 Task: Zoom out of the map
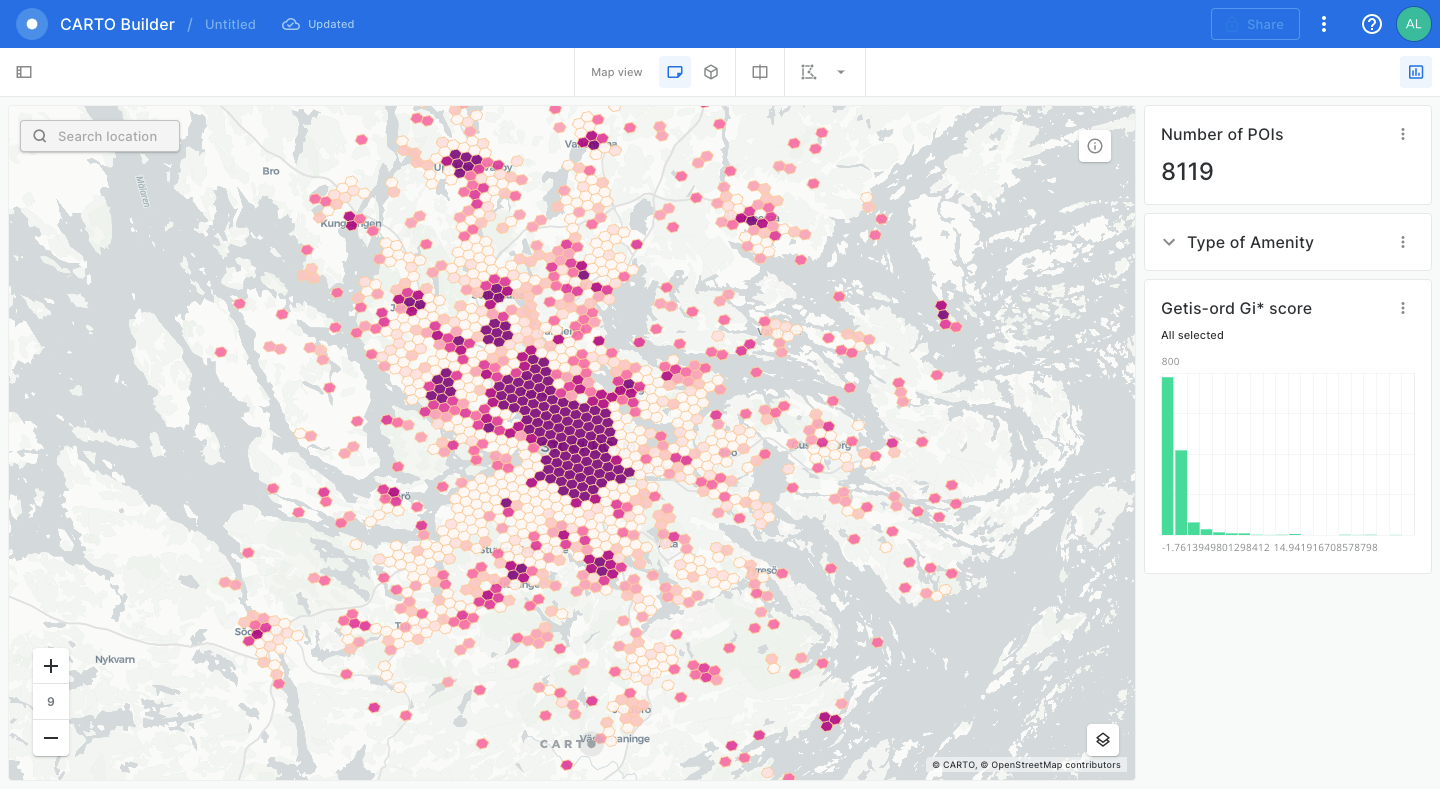(x=51, y=738)
